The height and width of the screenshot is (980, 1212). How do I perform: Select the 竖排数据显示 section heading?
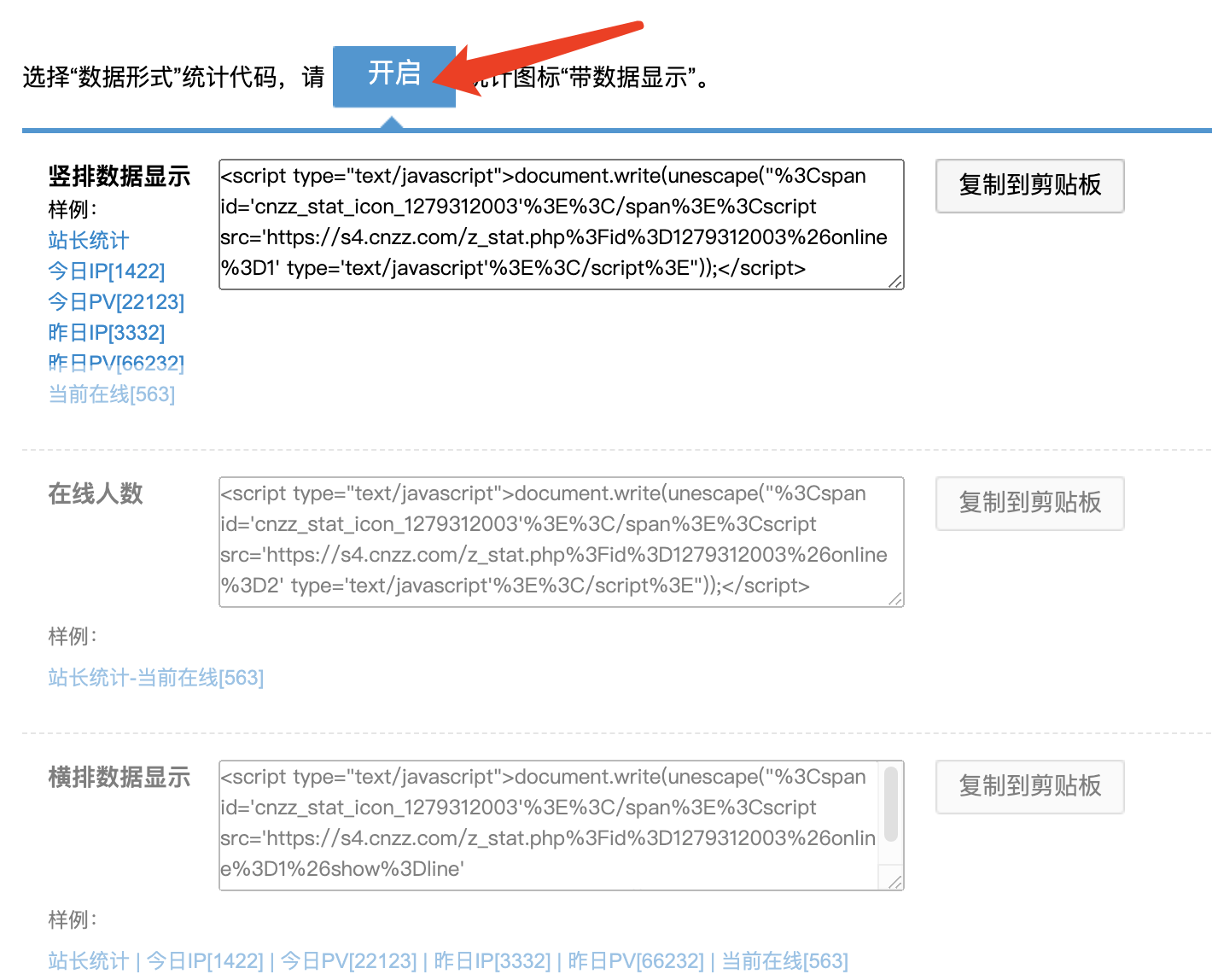[119, 177]
